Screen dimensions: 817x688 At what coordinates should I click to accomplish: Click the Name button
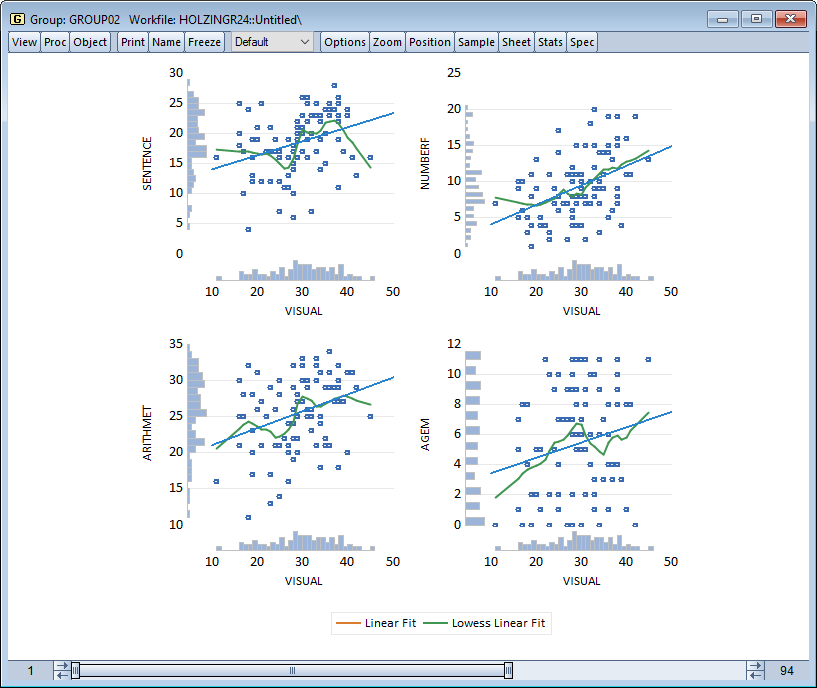tap(167, 42)
